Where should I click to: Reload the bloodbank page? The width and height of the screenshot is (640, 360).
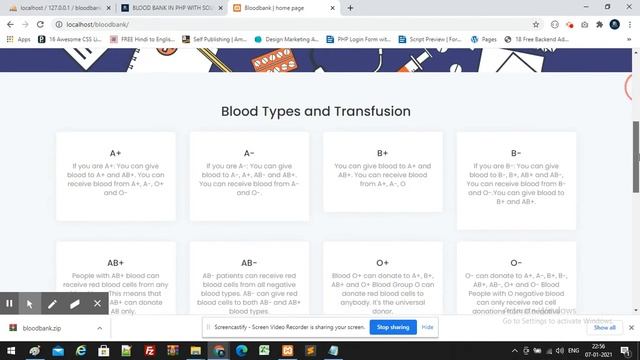point(40,24)
